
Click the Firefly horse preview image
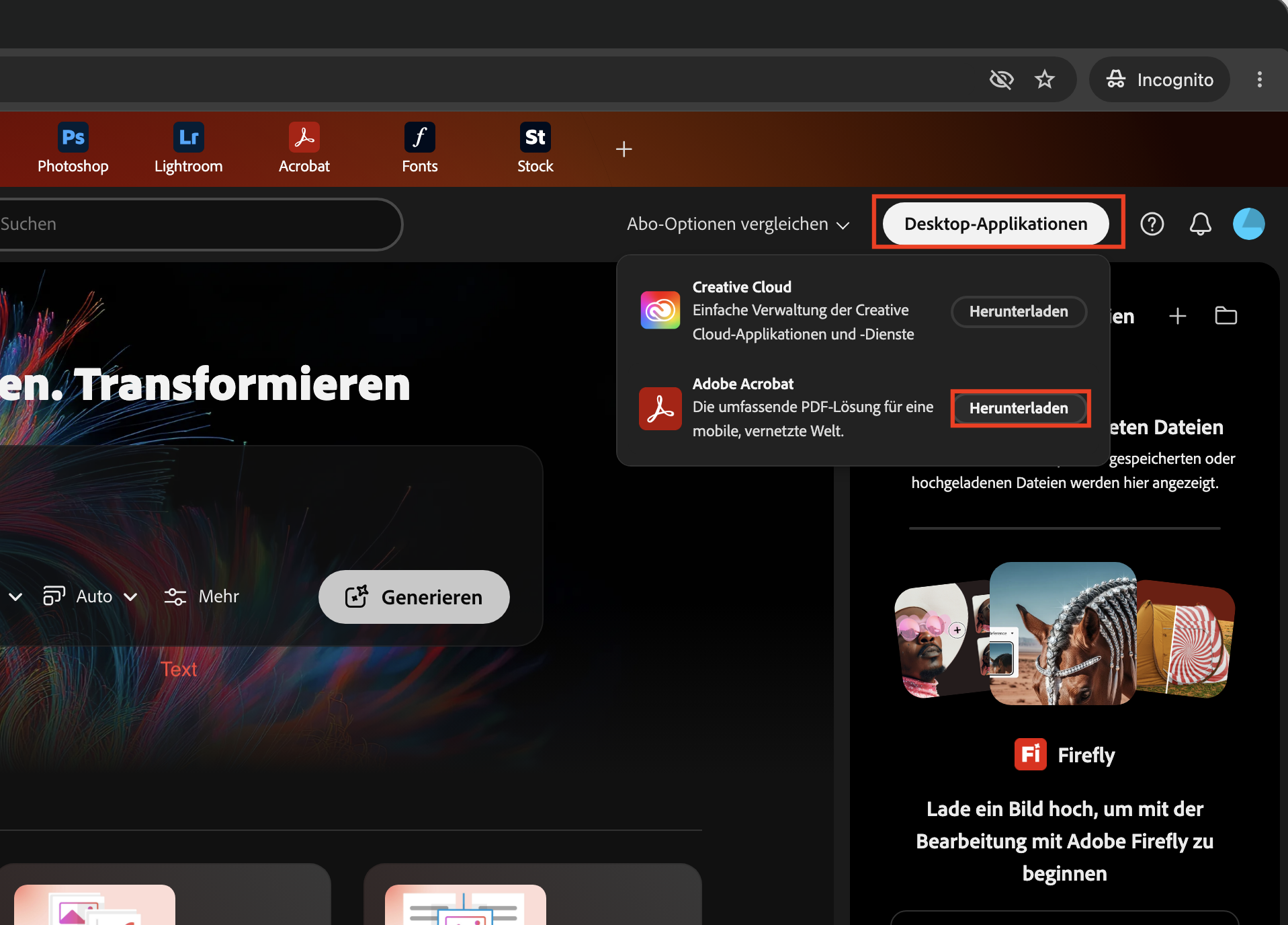coord(1064,633)
